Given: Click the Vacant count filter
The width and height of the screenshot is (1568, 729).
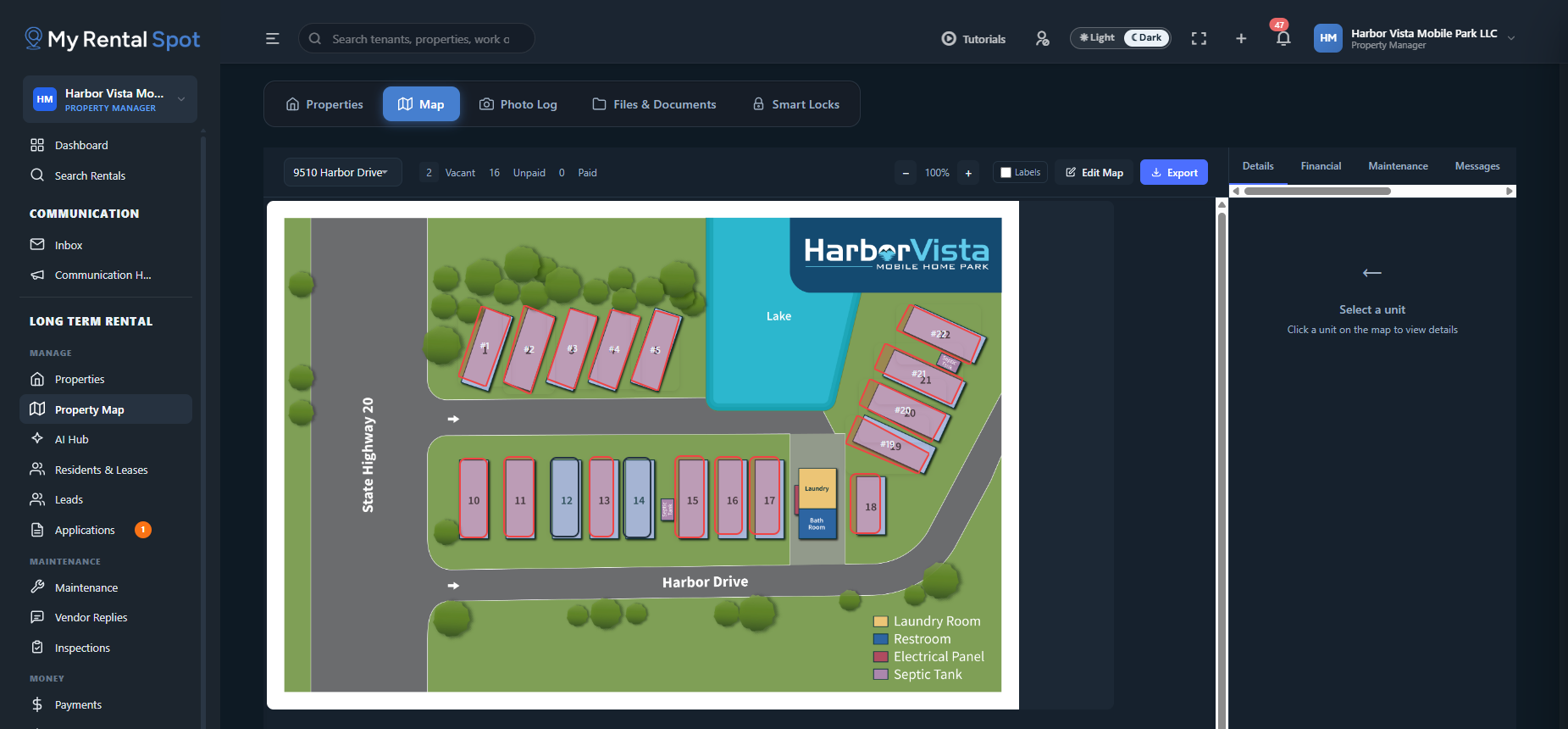Looking at the screenshot, I should tap(449, 173).
